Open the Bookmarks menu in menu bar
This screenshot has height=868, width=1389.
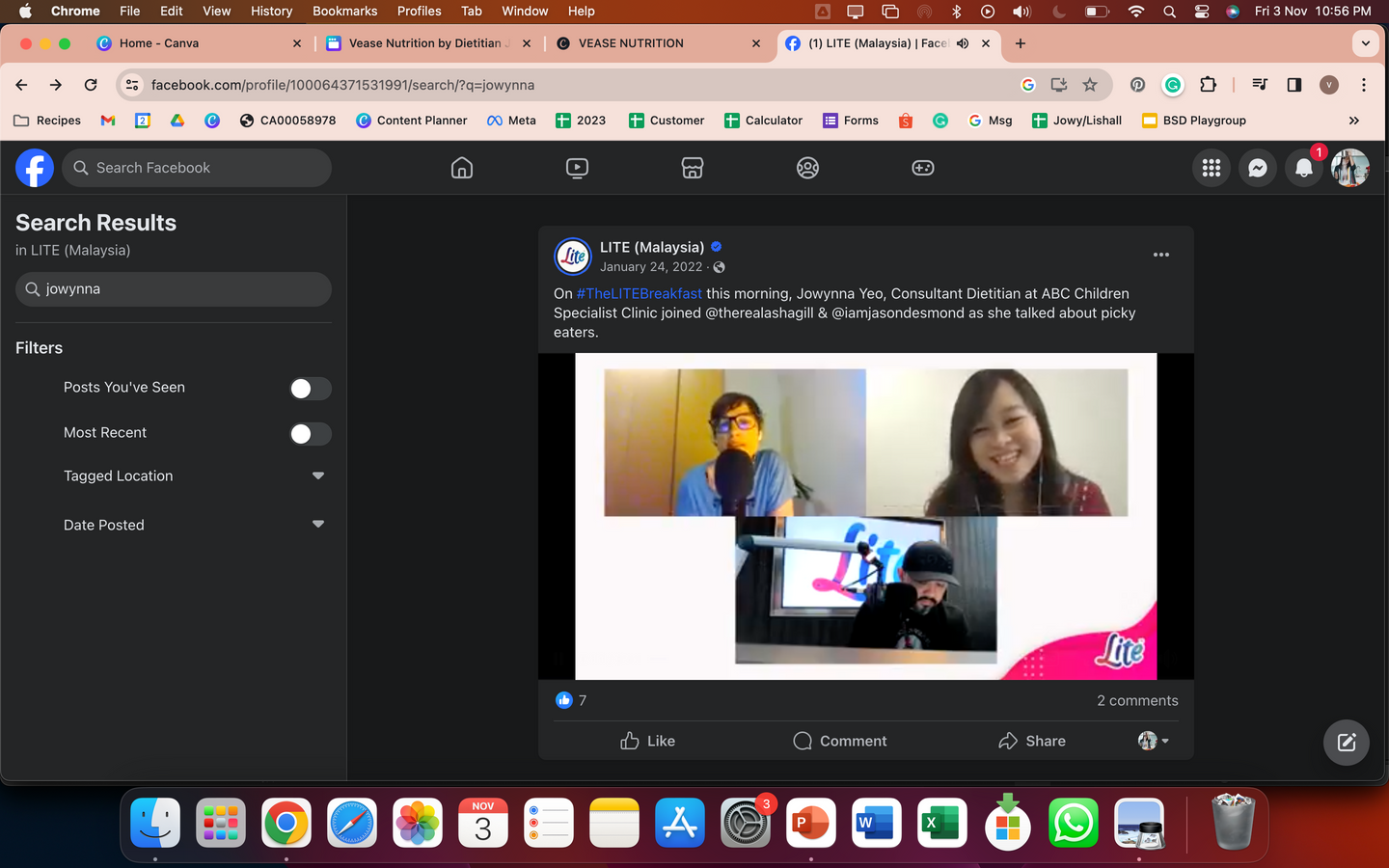(344, 11)
